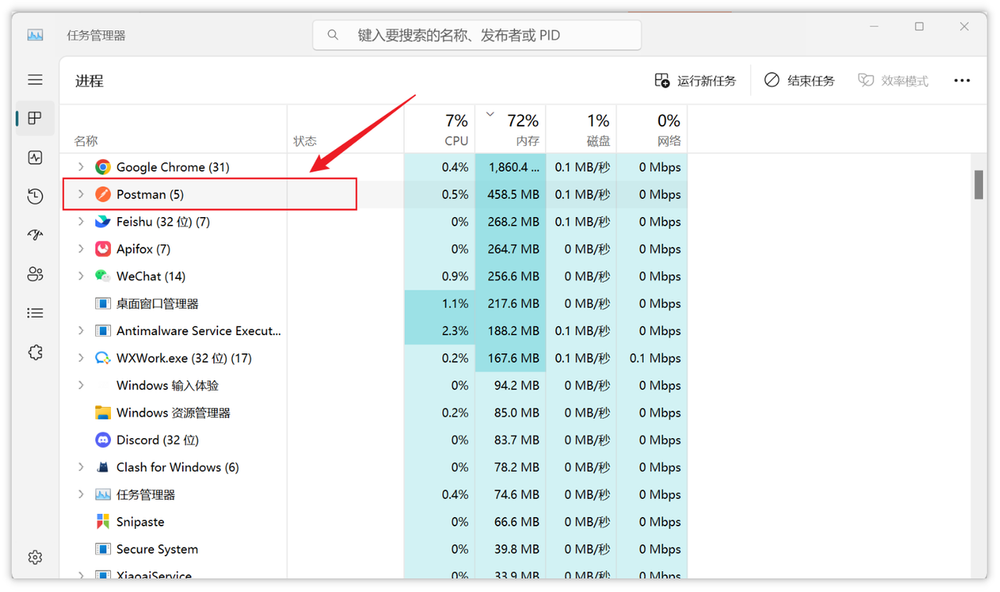Image resolution: width=1000 pixels, height=592 pixels.
Task: Open the Performance page in sidebar
Action: coord(35,158)
